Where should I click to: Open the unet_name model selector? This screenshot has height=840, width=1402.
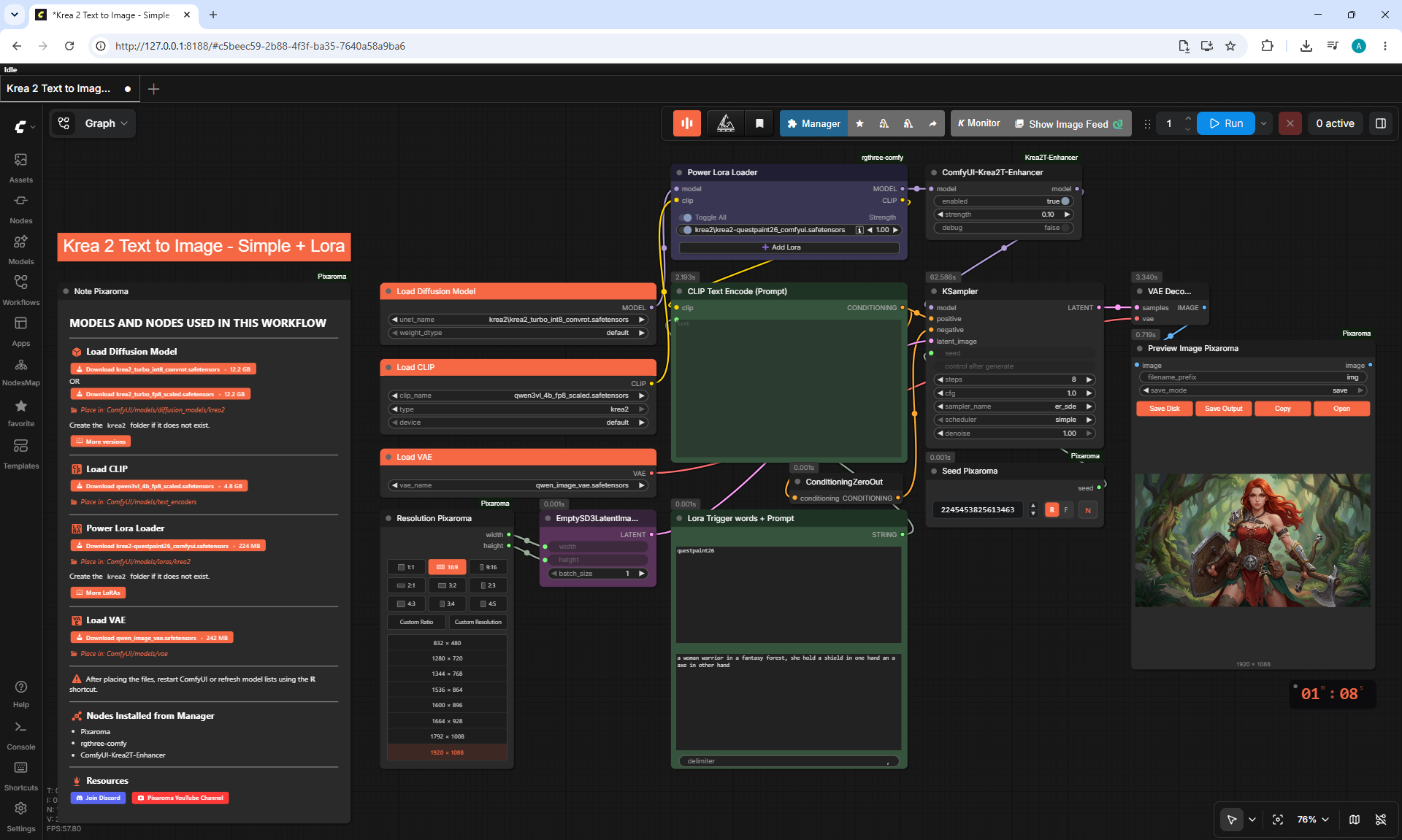(518, 320)
